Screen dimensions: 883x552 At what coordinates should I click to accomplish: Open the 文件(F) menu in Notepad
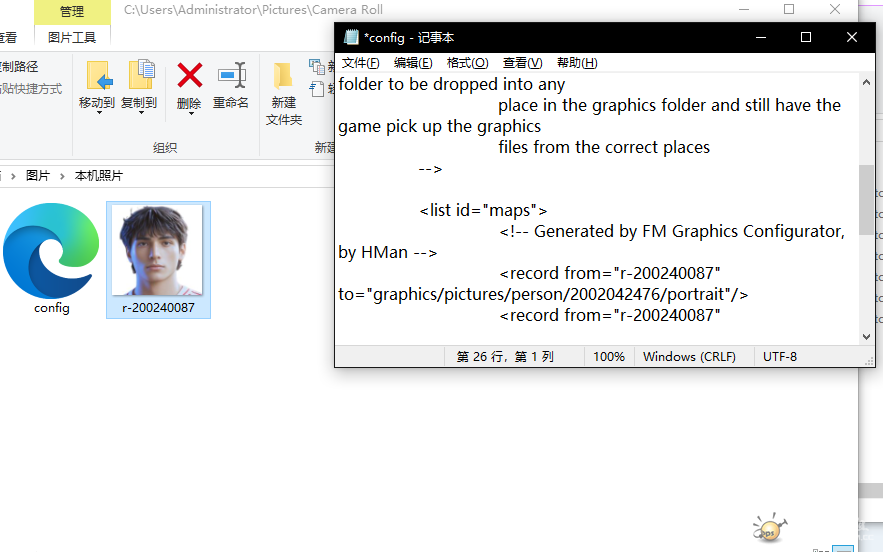(x=360, y=63)
